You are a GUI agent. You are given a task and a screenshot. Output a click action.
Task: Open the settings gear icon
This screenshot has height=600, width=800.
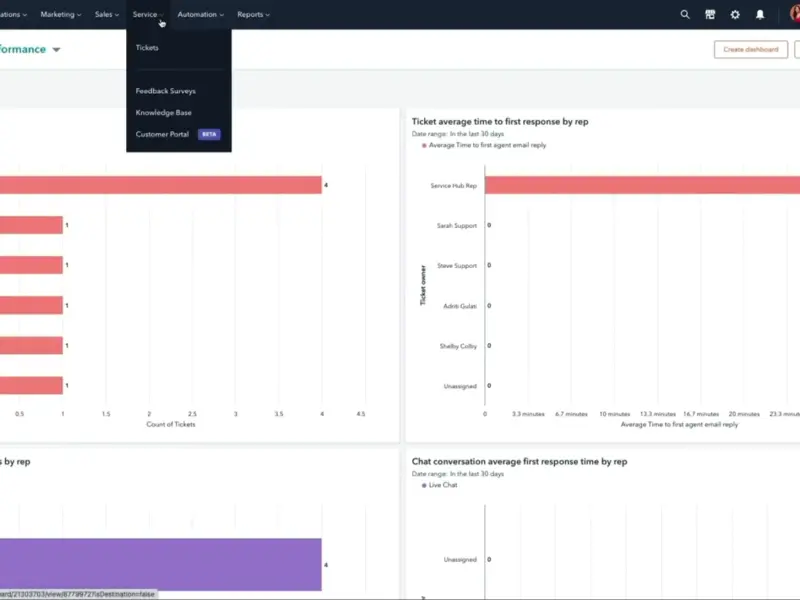click(x=735, y=15)
